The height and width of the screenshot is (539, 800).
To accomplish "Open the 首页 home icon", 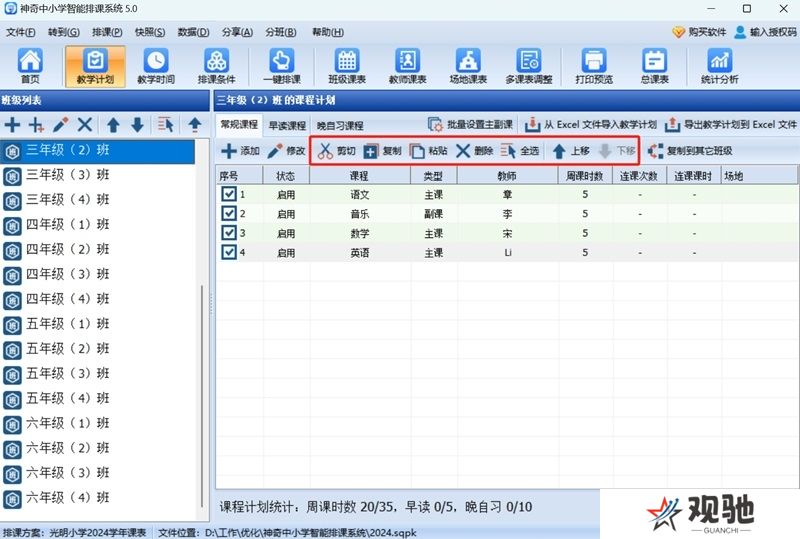I will (30, 66).
